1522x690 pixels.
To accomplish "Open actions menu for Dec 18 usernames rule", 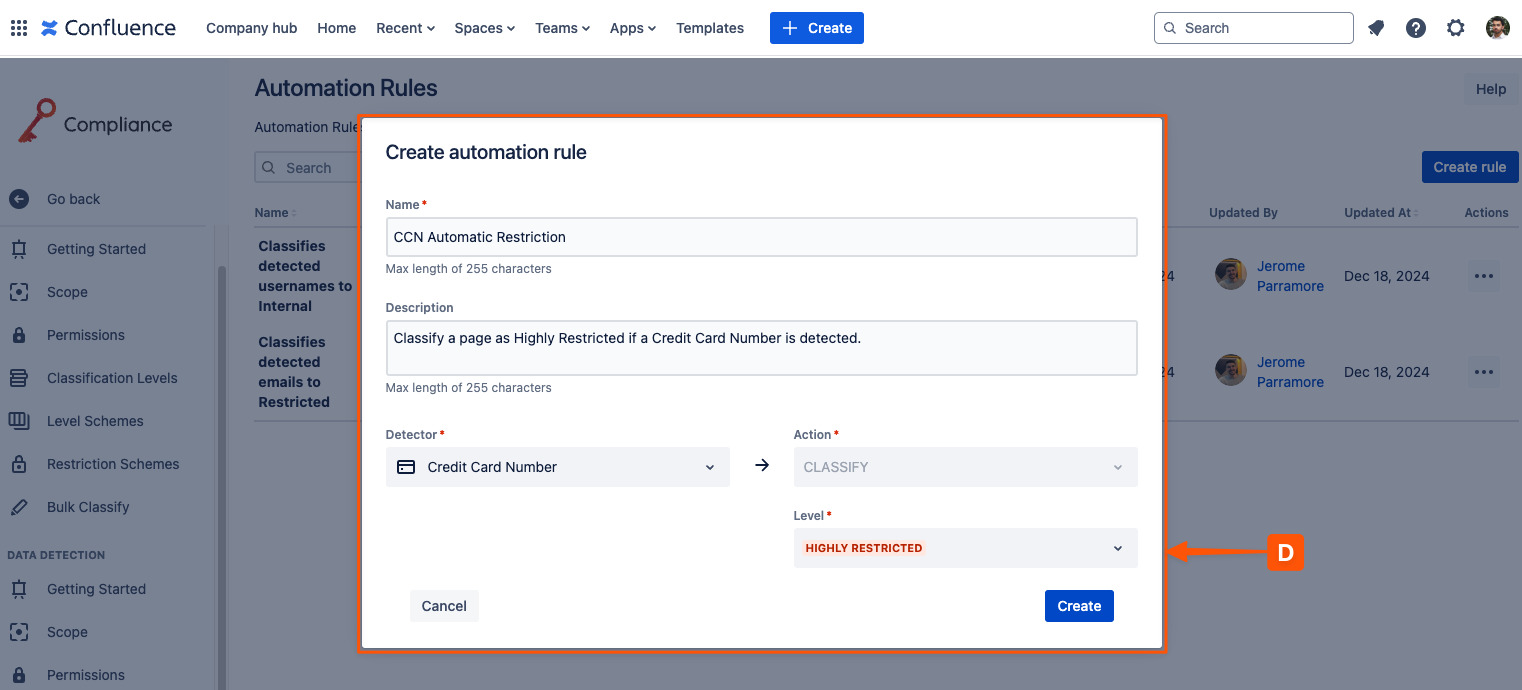I will tap(1484, 276).
